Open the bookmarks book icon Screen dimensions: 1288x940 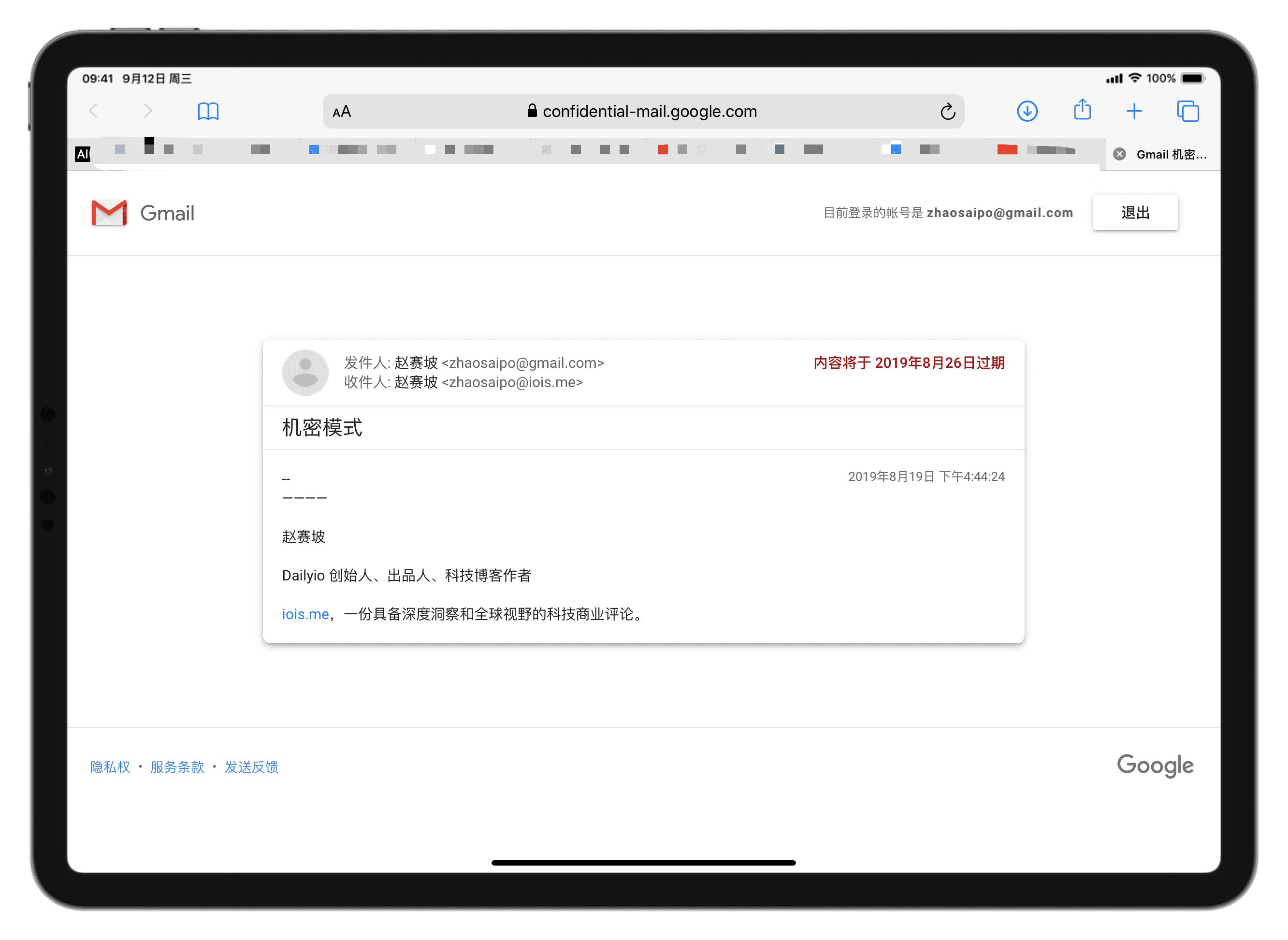point(208,111)
